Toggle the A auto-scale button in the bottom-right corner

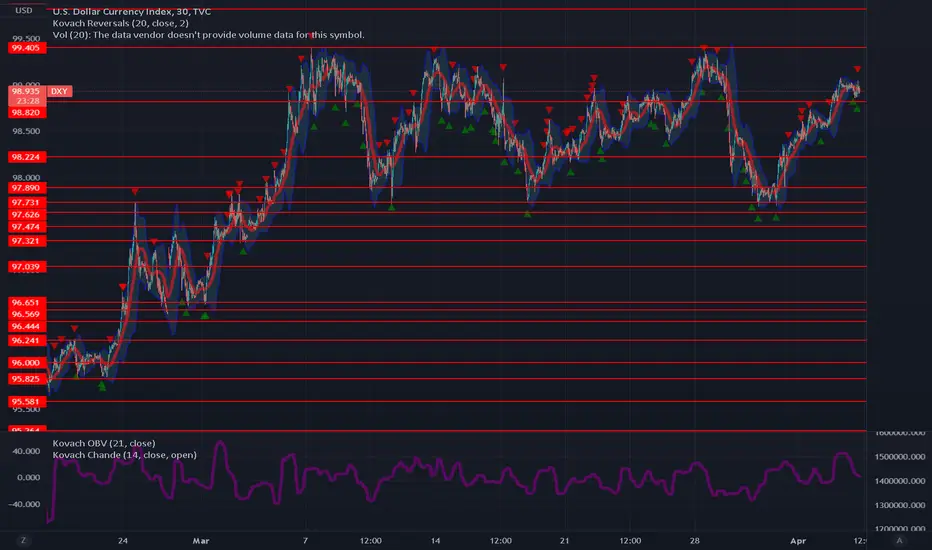coord(899,540)
